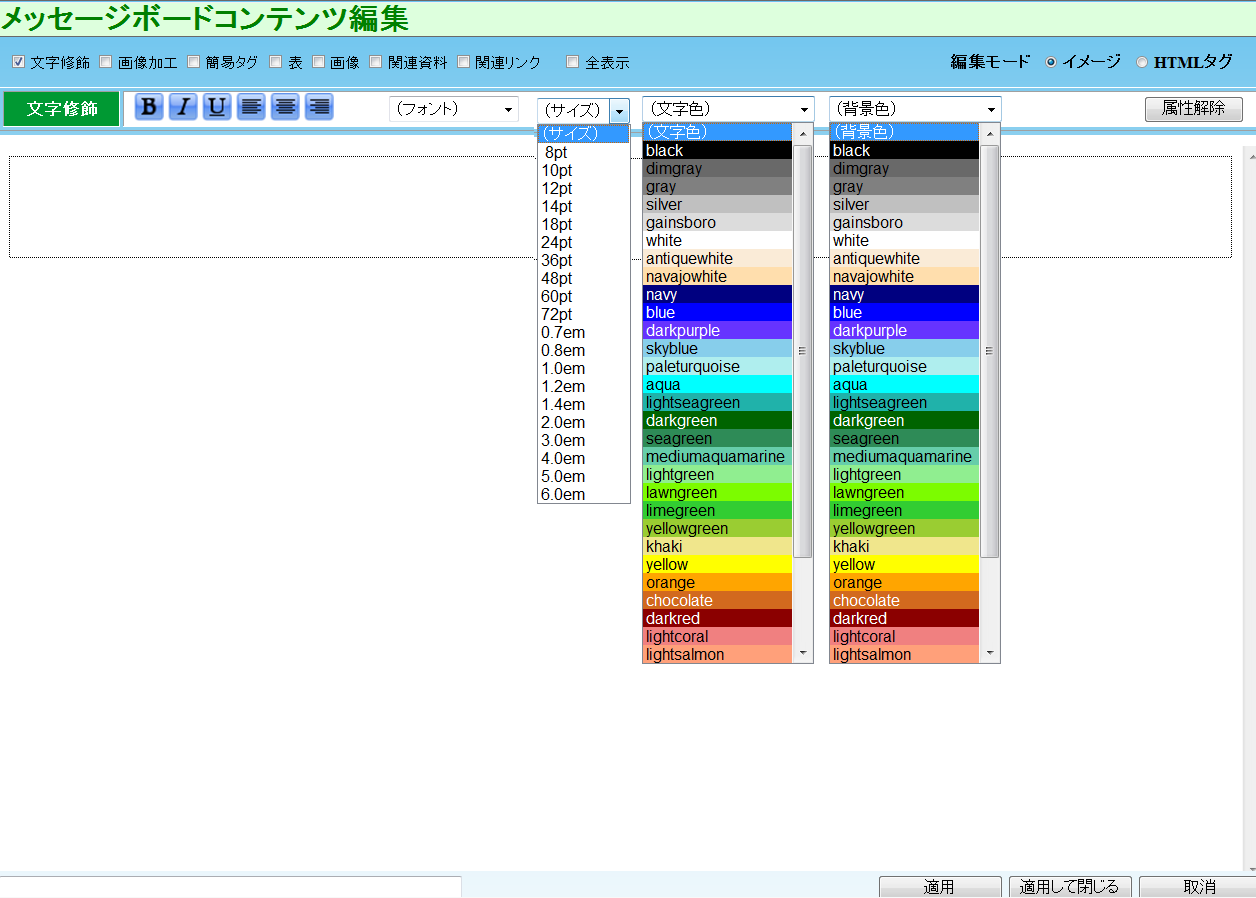Enable the 簡易タグ checkbox

[194, 62]
